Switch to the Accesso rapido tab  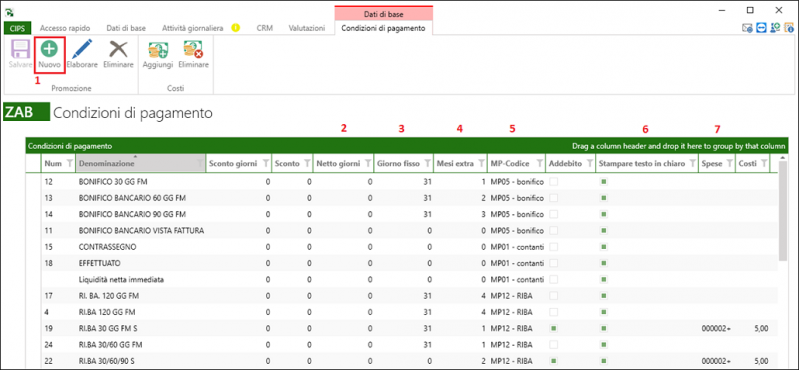point(65,28)
